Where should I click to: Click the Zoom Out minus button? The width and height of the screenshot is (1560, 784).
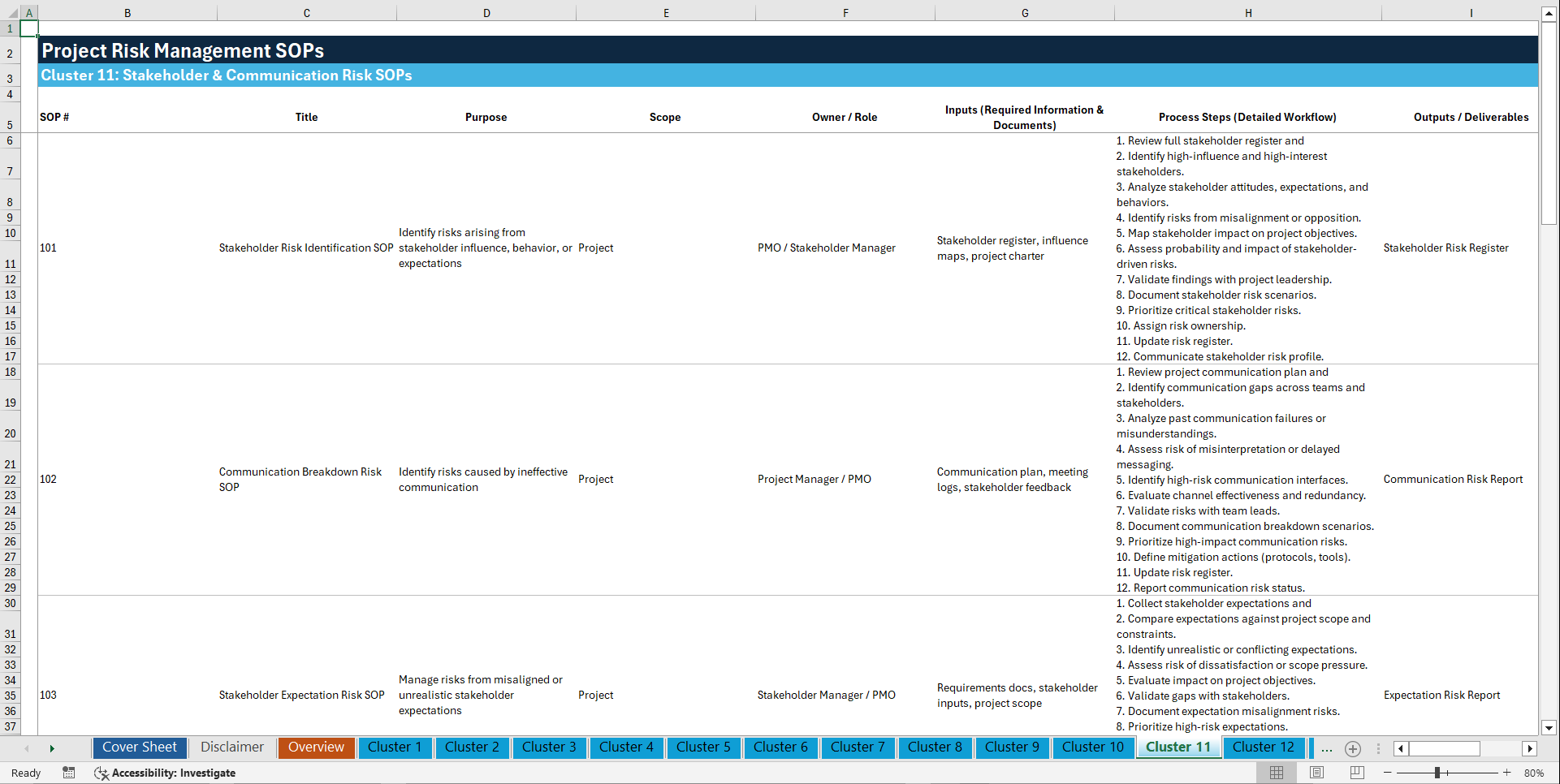click(x=1388, y=773)
